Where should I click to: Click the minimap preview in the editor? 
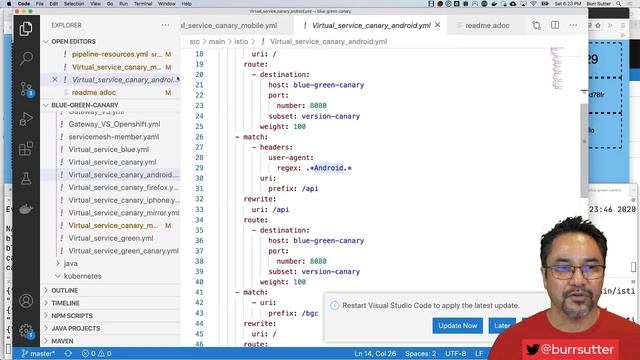coord(557,68)
